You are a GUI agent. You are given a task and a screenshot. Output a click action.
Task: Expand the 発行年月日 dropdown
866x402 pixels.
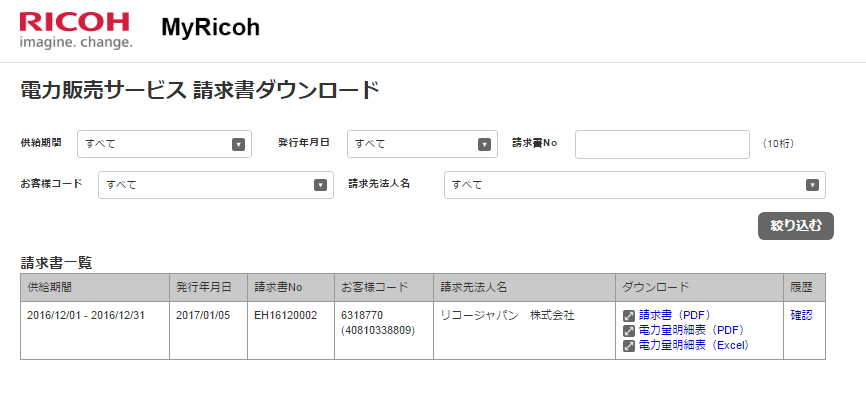(422, 144)
